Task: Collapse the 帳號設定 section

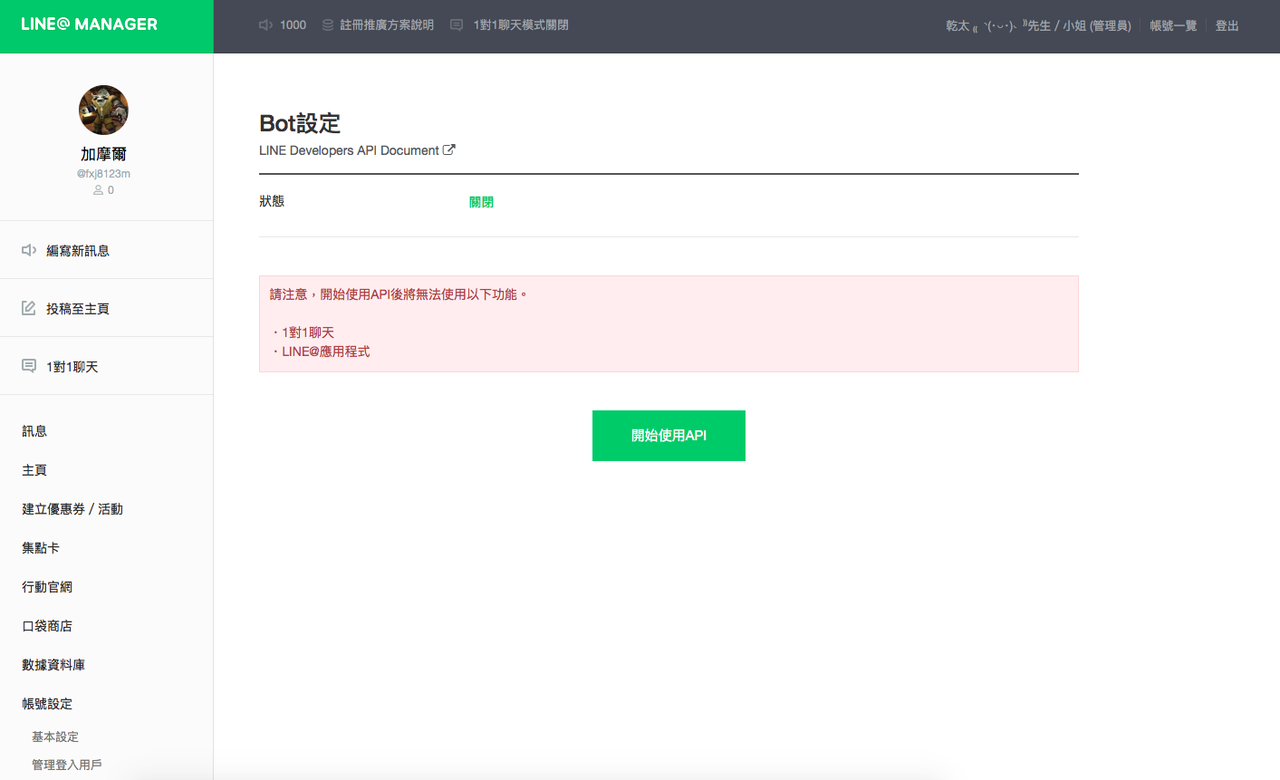Action: 47,704
